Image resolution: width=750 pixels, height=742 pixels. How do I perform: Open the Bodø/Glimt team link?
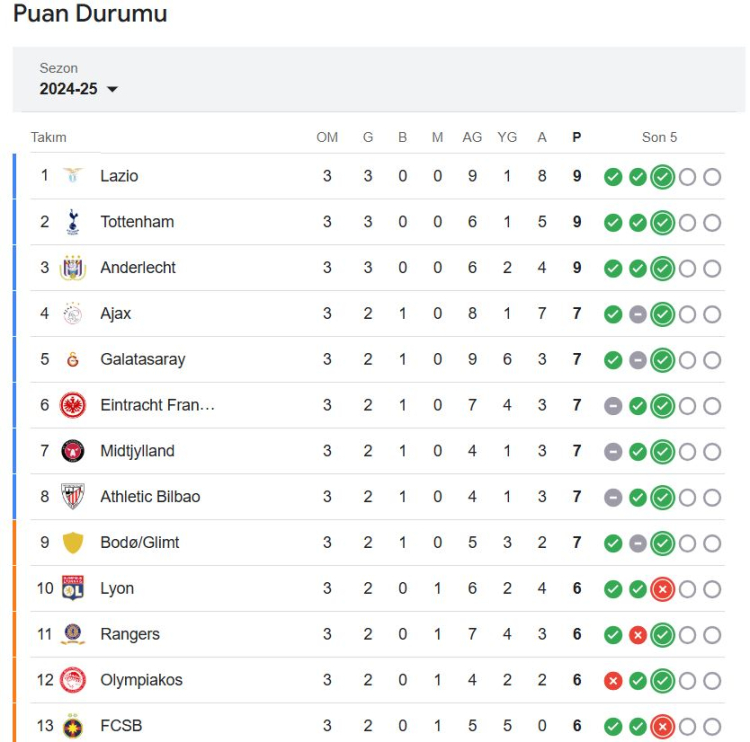140,542
